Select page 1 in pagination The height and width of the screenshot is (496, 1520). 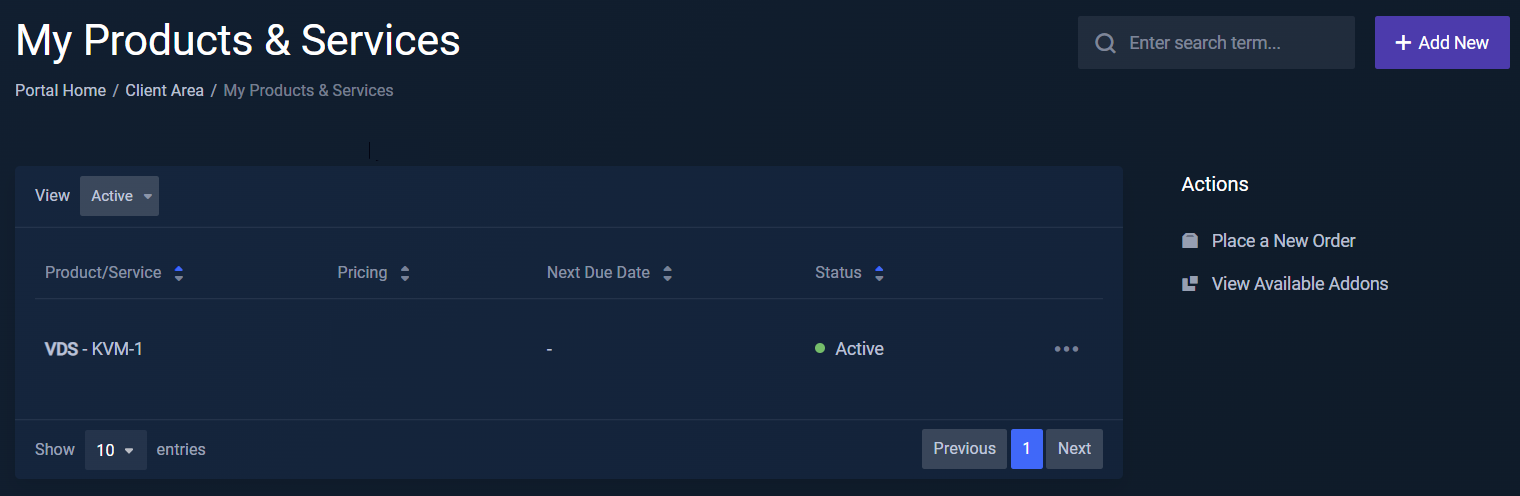pos(1026,449)
